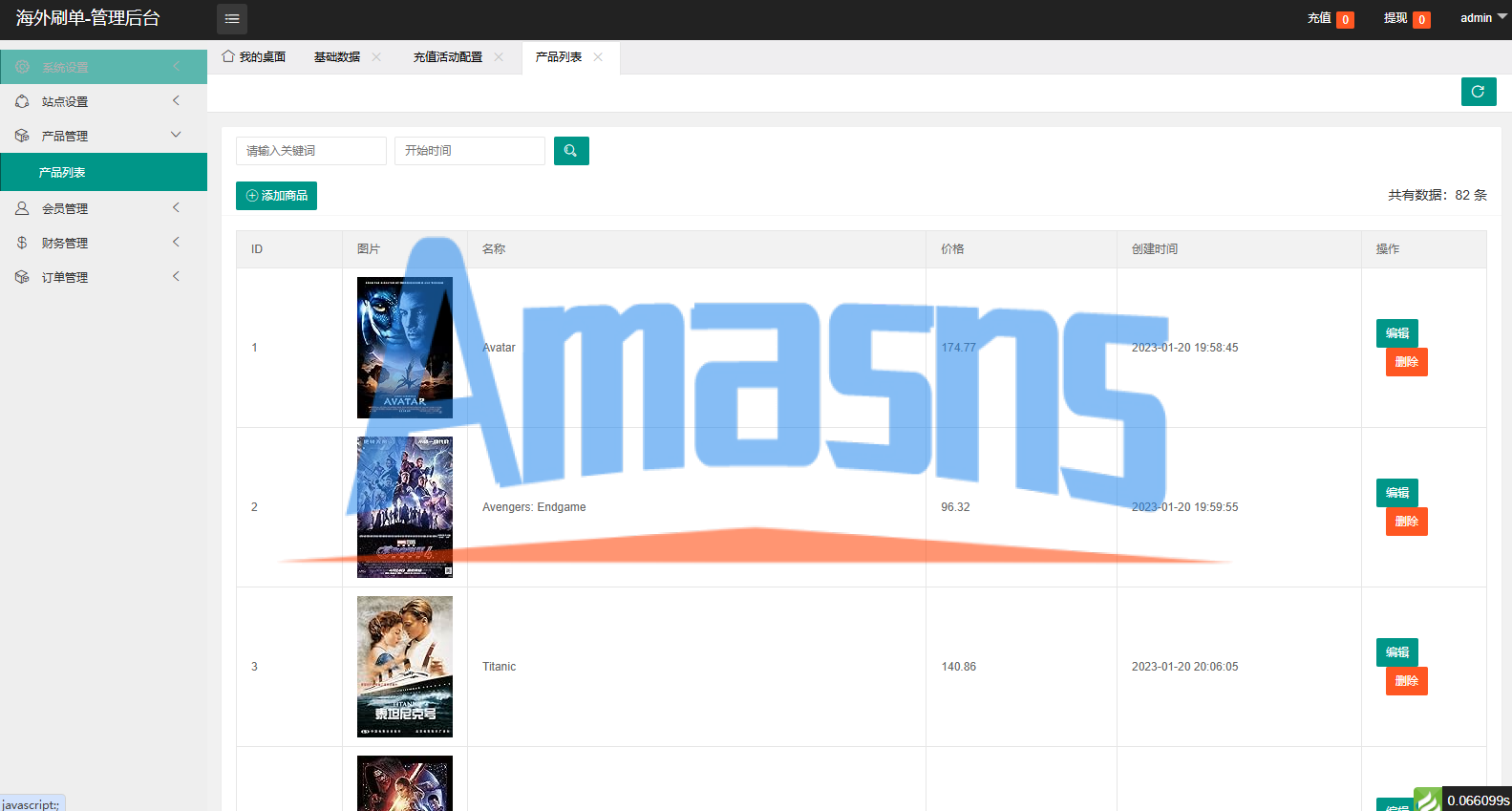Close the 充值活动配置 tab

(x=499, y=57)
